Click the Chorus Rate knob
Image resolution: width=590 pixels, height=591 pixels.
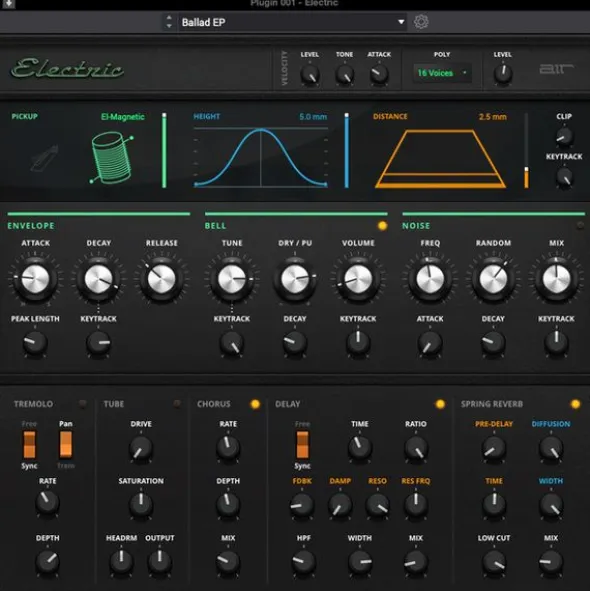(228, 447)
